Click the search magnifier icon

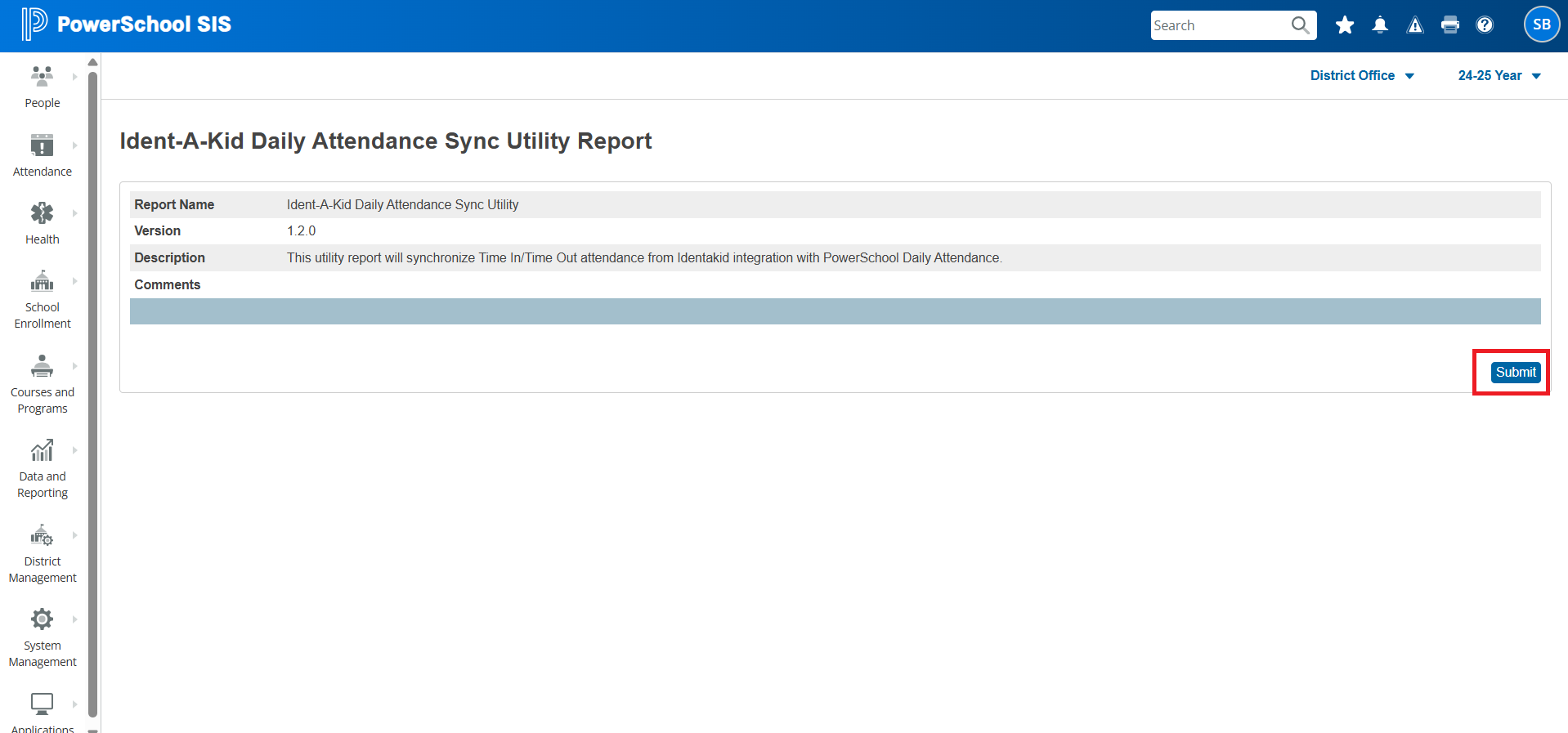[x=1300, y=25]
